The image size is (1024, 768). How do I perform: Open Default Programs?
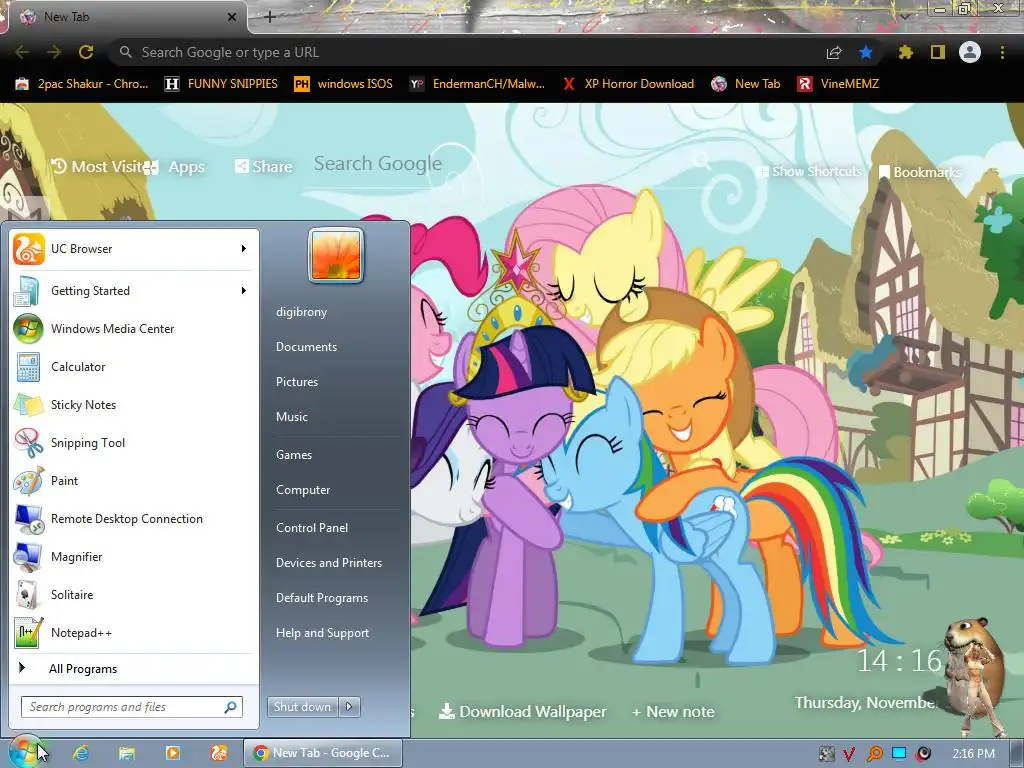(321, 598)
